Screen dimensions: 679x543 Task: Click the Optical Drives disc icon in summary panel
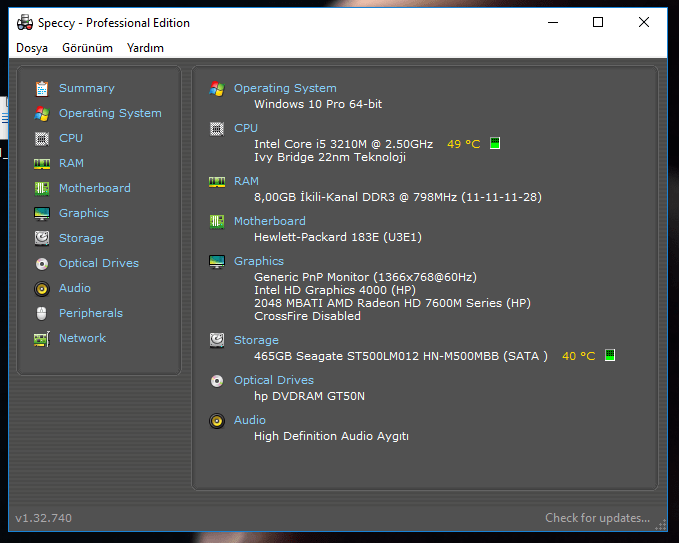tap(217, 381)
